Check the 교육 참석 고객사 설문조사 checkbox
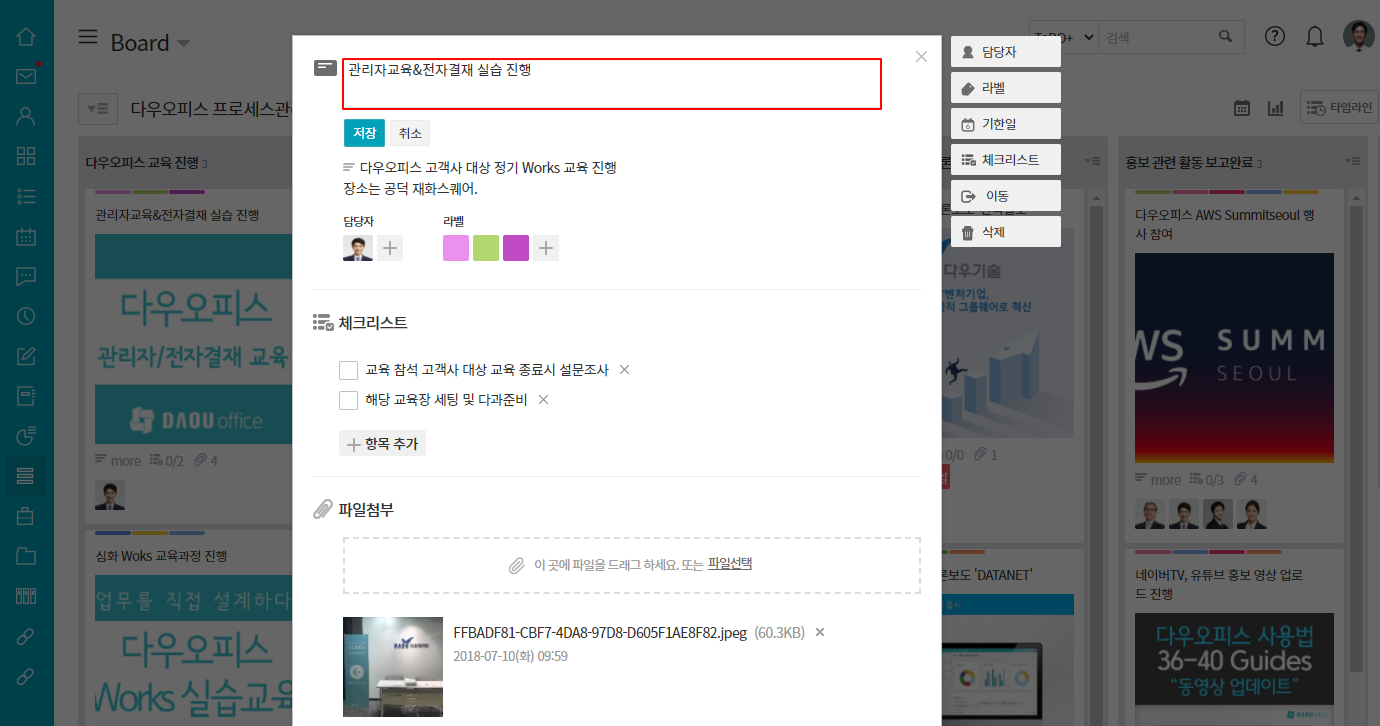The image size is (1380, 726). tap(349, 371)
